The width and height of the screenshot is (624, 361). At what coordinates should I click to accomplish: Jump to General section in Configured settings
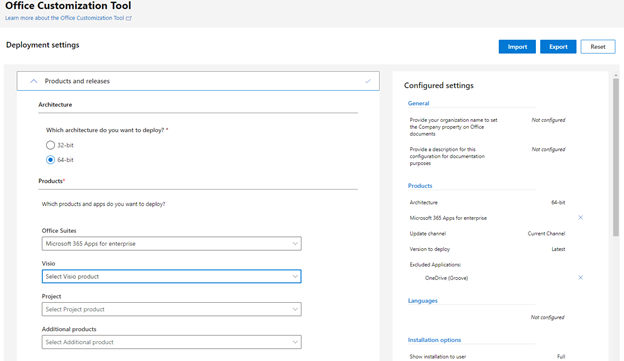(418, 103)
